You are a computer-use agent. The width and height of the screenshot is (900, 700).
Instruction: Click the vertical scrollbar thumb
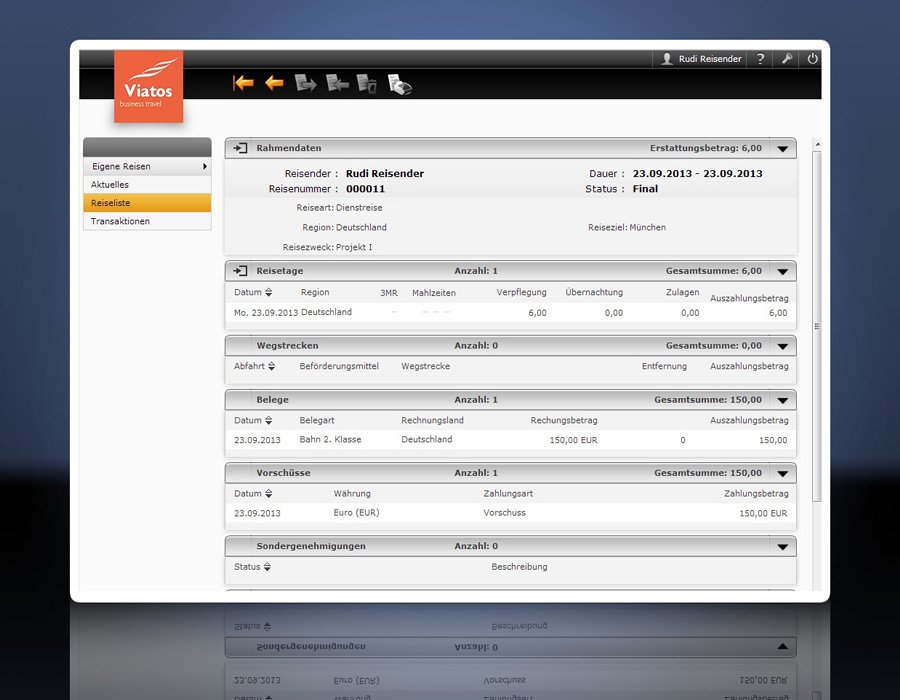click(x=817, y=326)
